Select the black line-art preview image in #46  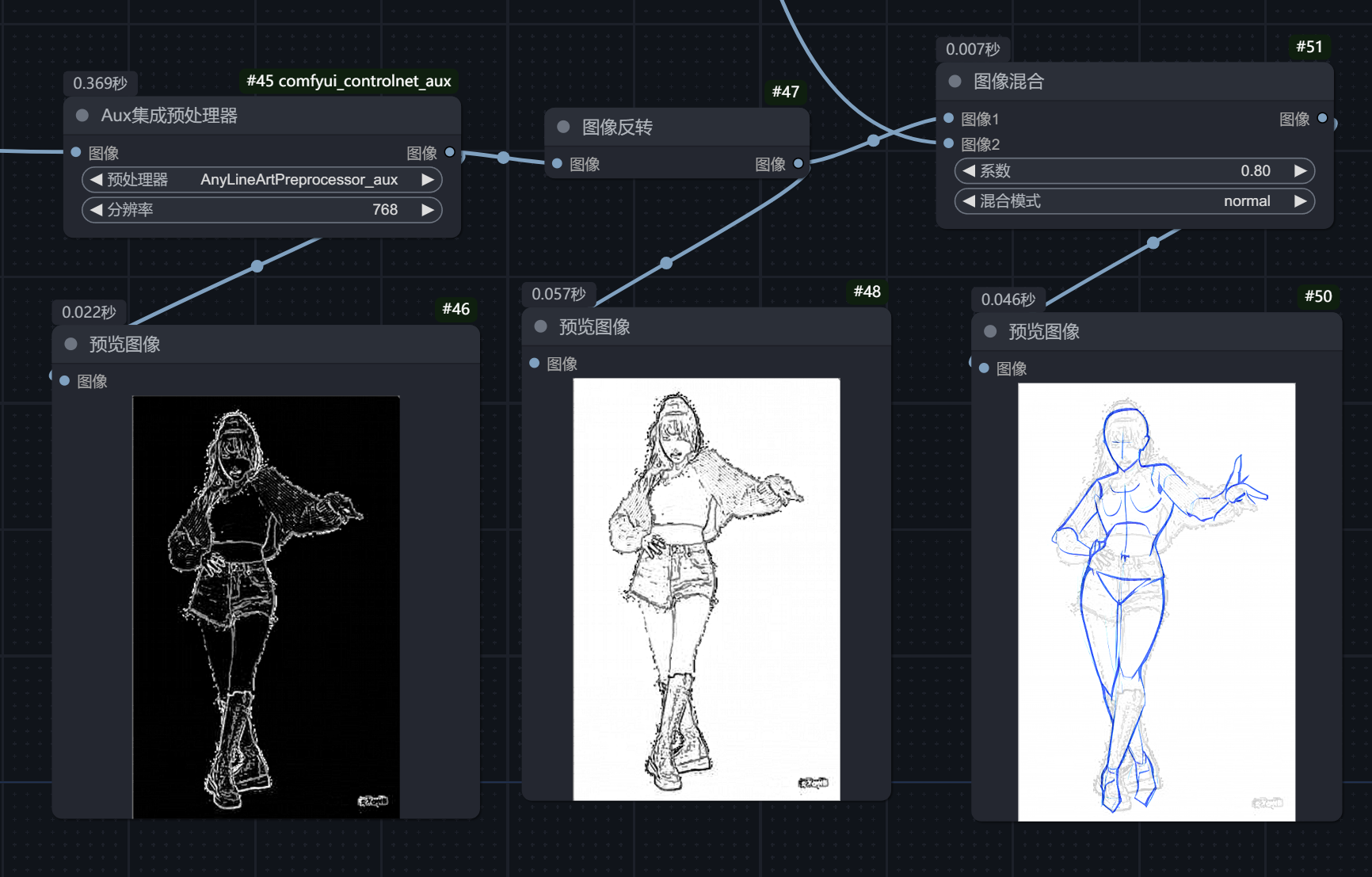point(266,607)
